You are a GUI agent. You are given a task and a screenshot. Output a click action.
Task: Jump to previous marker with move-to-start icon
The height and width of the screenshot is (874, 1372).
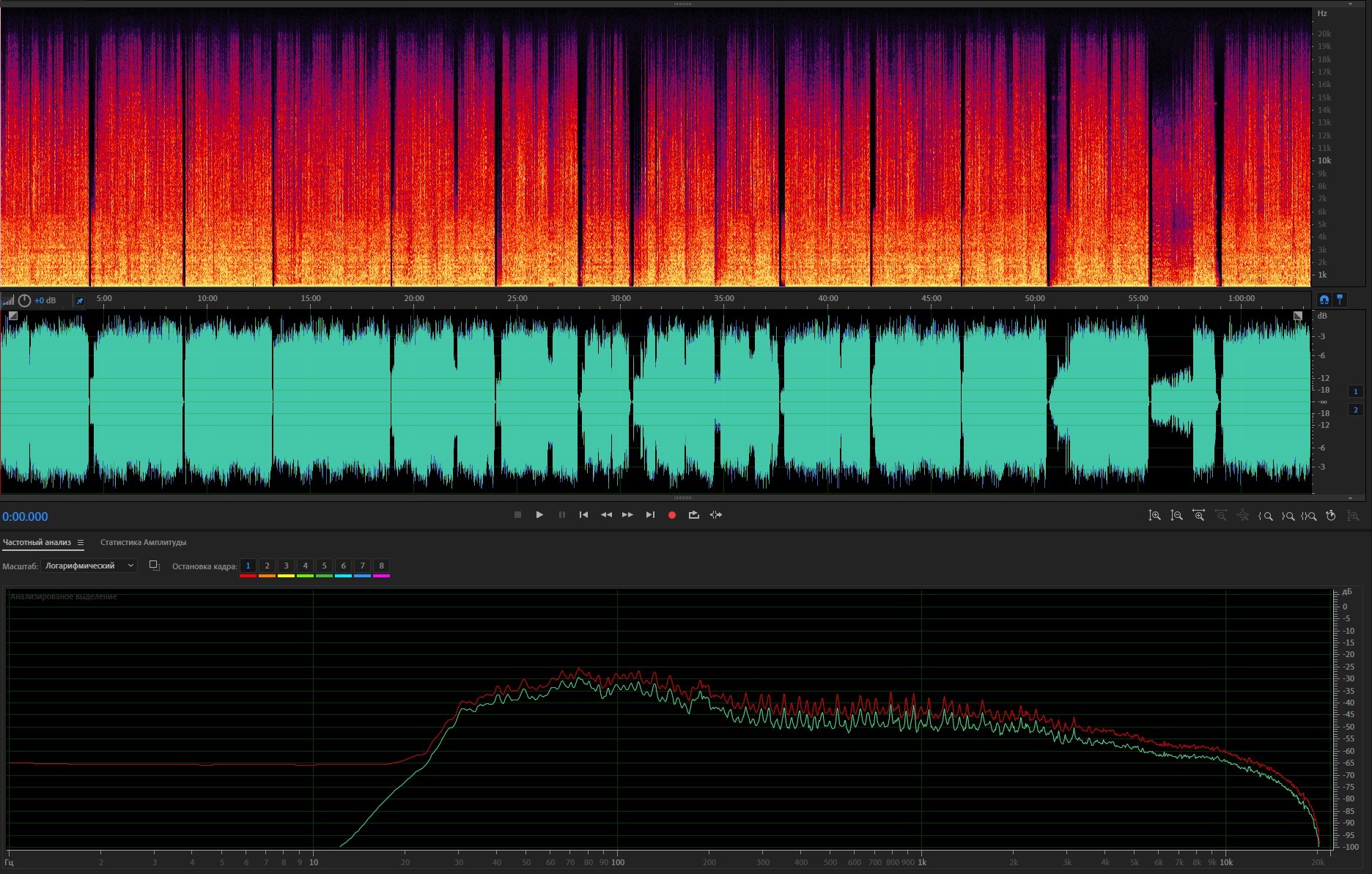click(583, 515)
